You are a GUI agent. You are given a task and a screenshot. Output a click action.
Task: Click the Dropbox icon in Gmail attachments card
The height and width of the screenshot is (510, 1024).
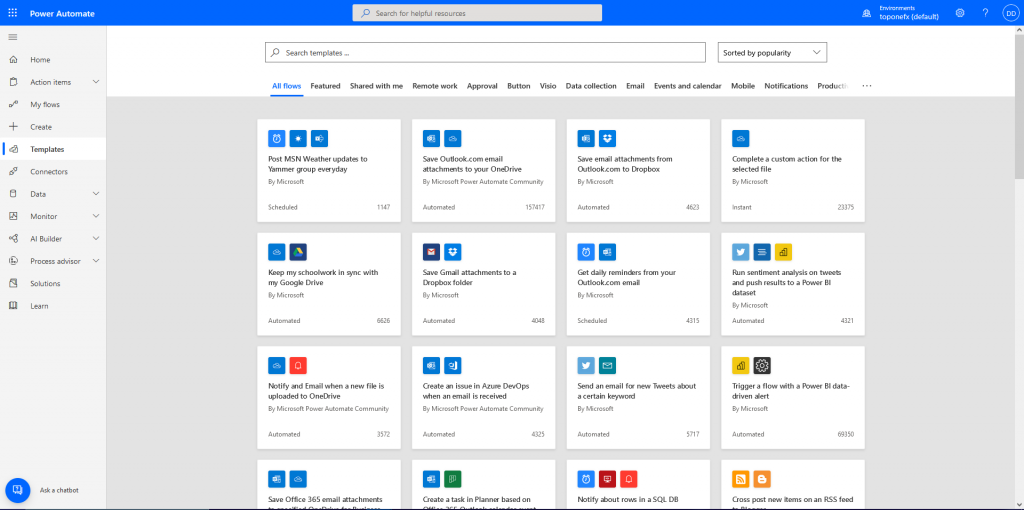pos(452,252)
